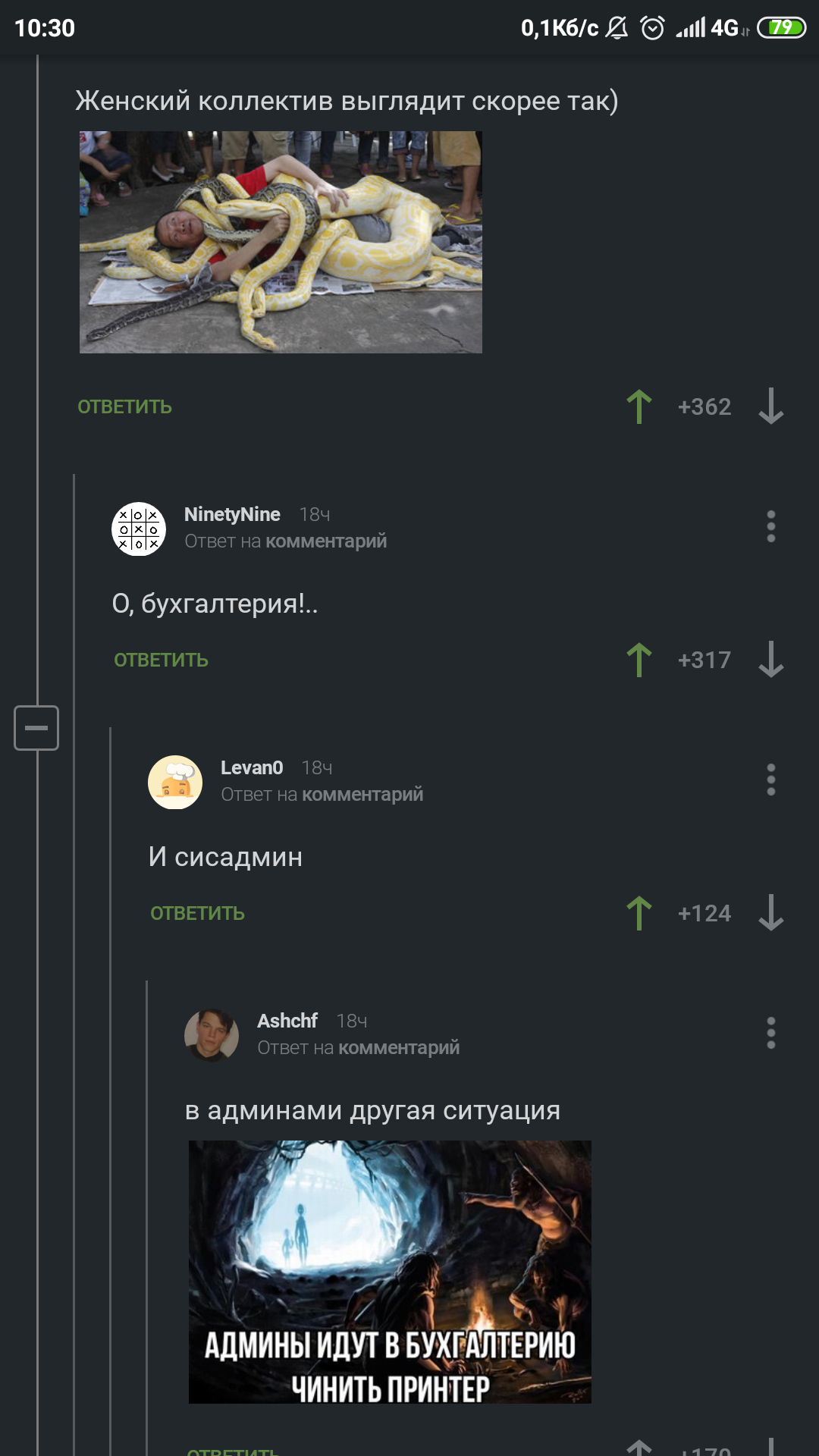The height and width of the screenshot is (1456, 819).
Task: Open three-dot menu on Levan0's comment
Action: 771,780
